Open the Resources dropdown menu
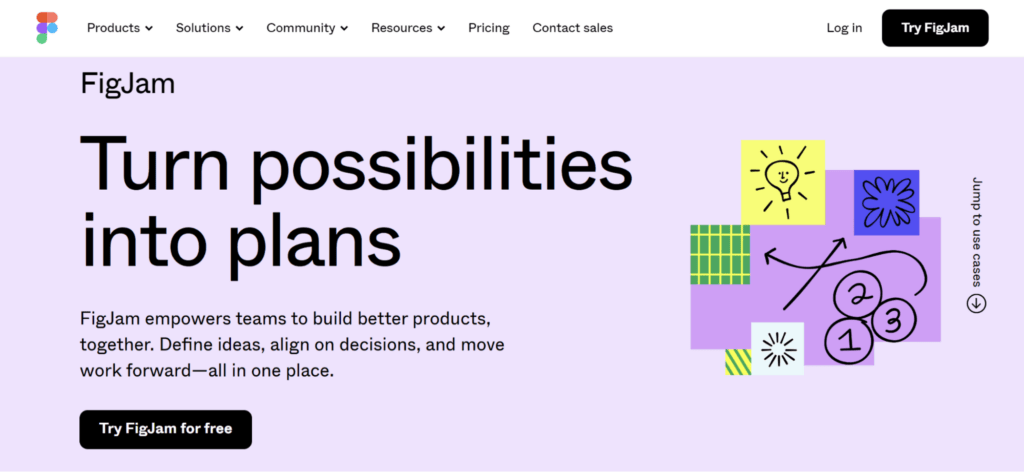Viewport: 1024px width, 472px height. 408,28
